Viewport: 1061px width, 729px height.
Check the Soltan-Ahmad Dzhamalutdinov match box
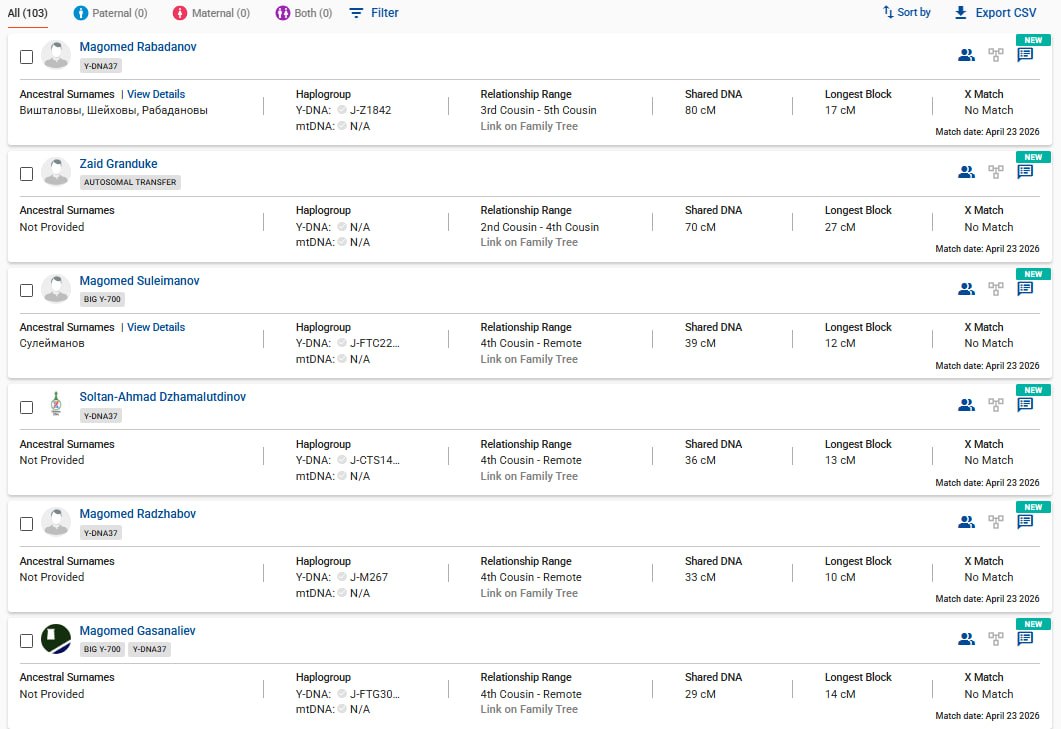tap(26, 407)
